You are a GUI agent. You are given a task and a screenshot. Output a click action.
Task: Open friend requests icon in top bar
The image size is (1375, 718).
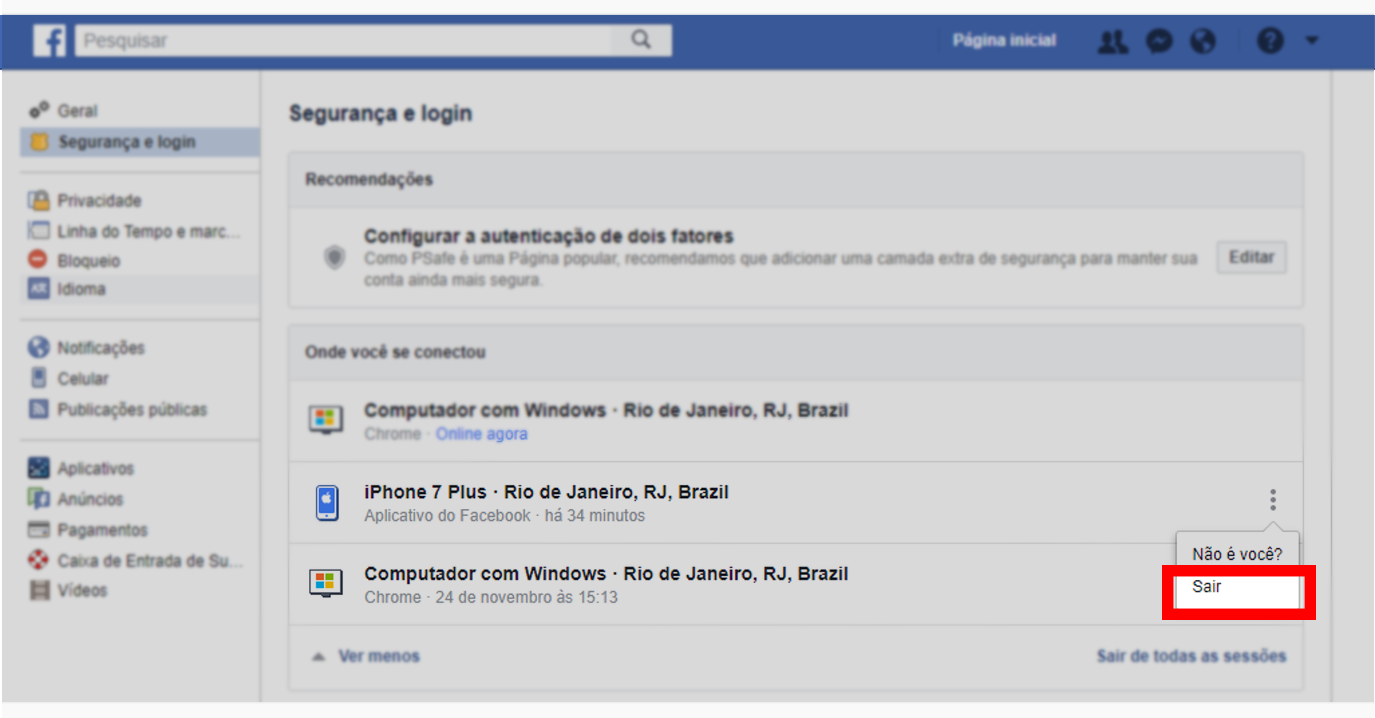(x=1113, y=41)
